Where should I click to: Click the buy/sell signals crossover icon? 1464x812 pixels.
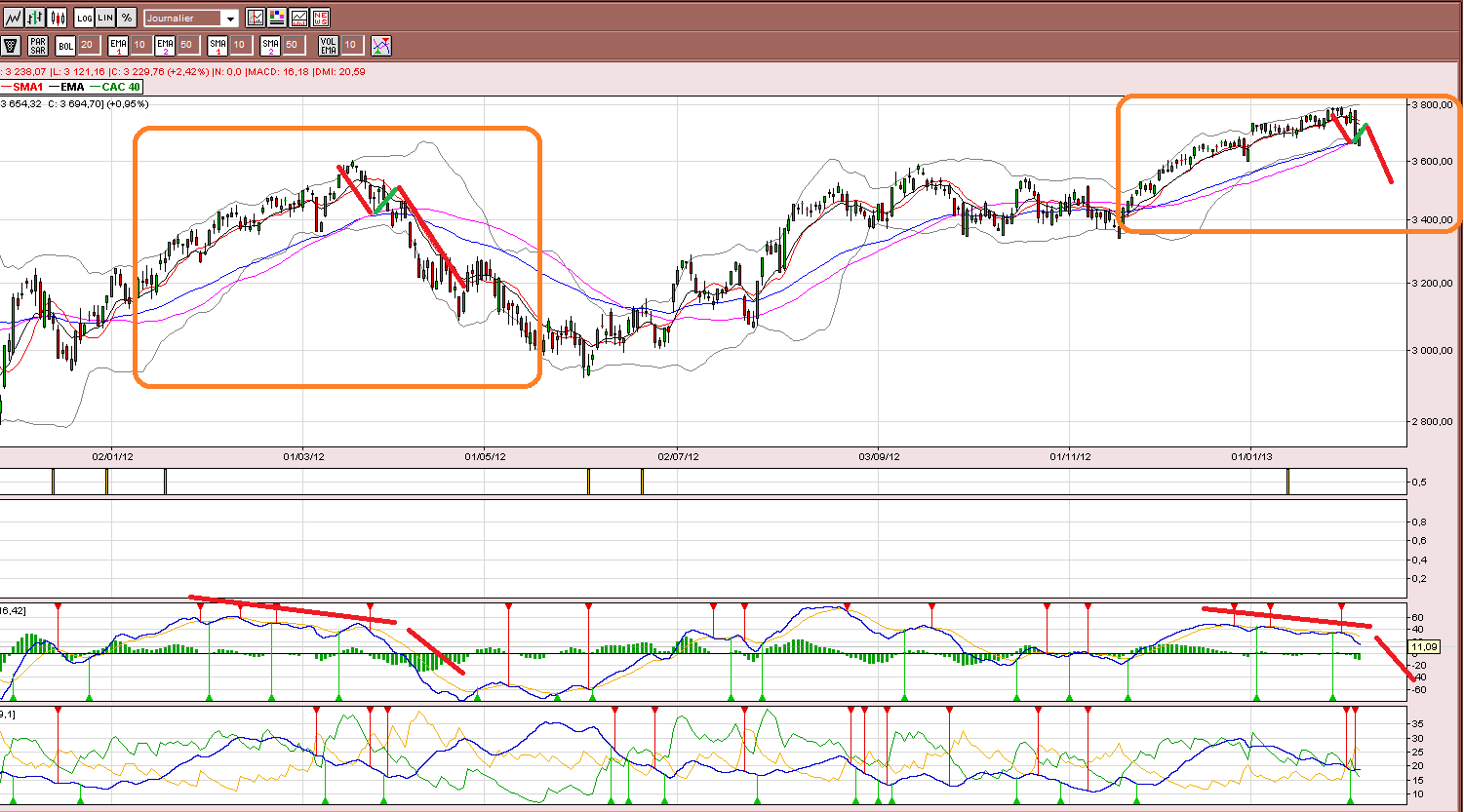381,45
